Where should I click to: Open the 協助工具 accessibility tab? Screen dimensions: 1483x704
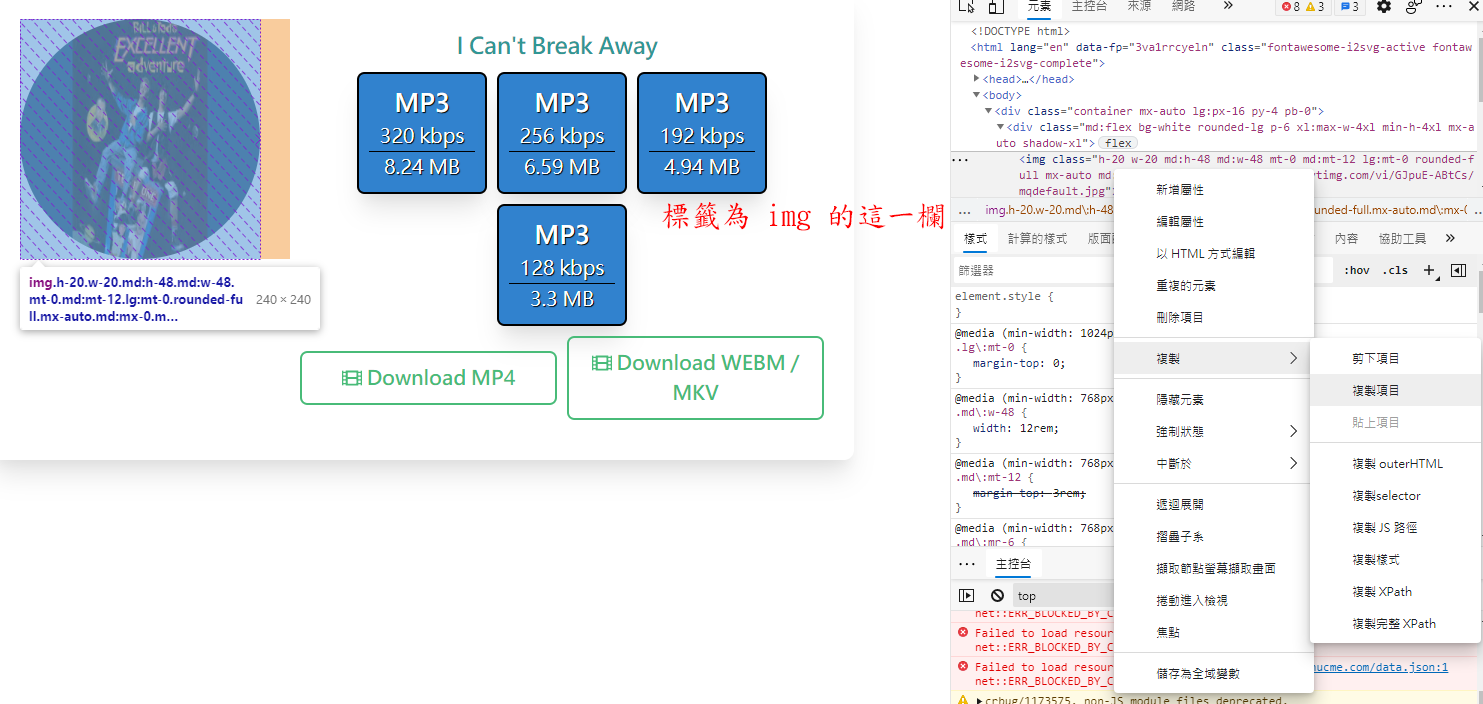(1402, 238)
